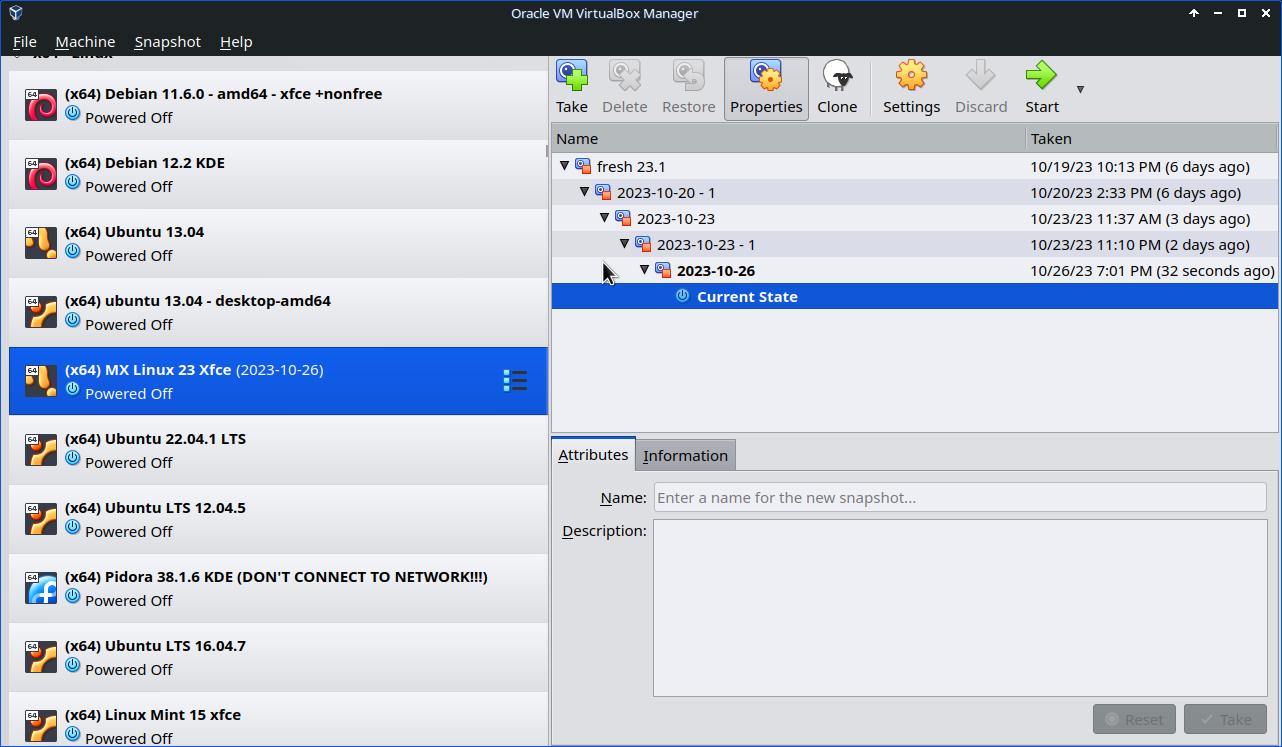This screenshot has height=747, width=1282.
Task: Select Debian 11.6.0 amd64 xfce machine
Action: (x=278, y=105)
